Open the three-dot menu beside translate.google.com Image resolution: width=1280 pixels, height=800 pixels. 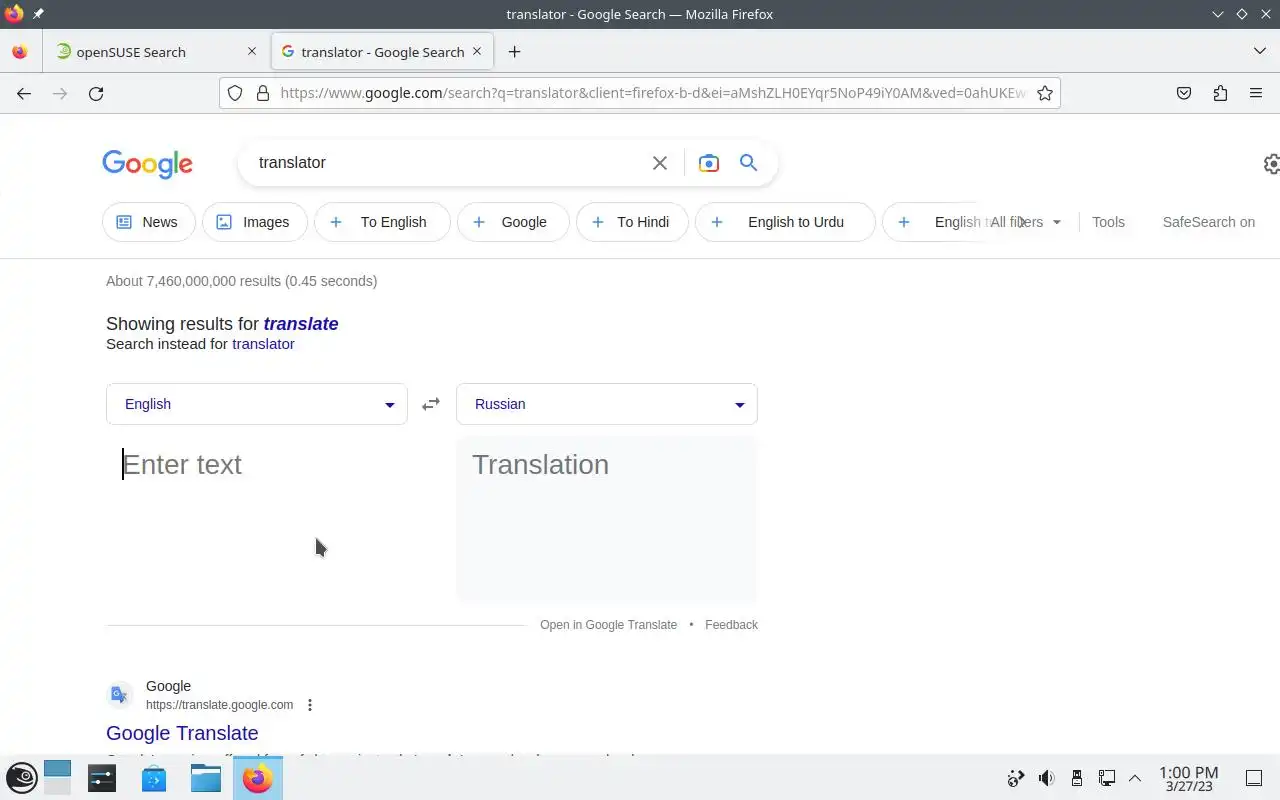point(310,705)
